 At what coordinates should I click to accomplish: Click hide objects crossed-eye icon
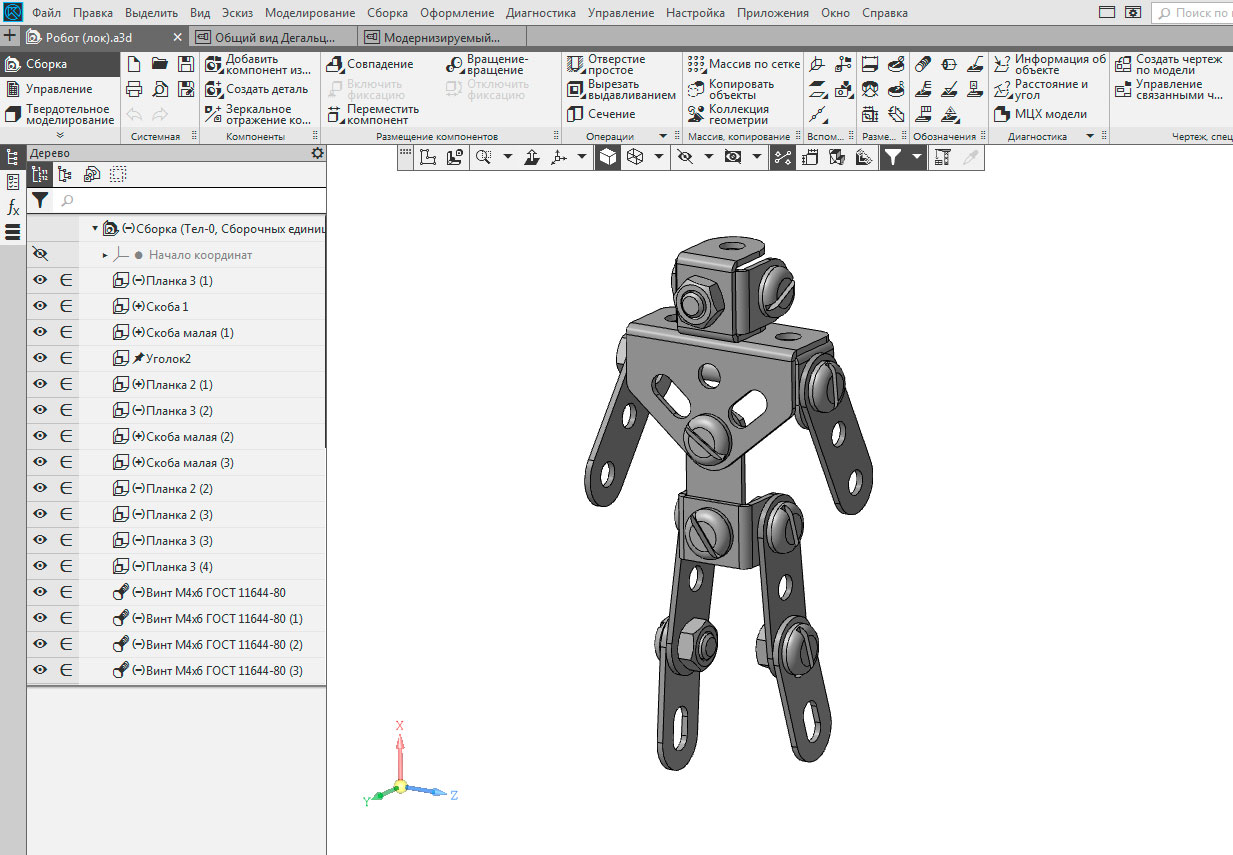point(685,157)
